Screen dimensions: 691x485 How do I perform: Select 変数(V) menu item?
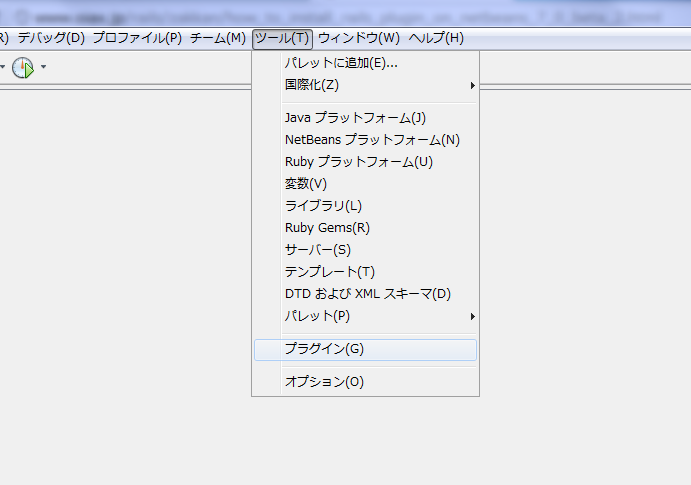(x=365, y=184)
